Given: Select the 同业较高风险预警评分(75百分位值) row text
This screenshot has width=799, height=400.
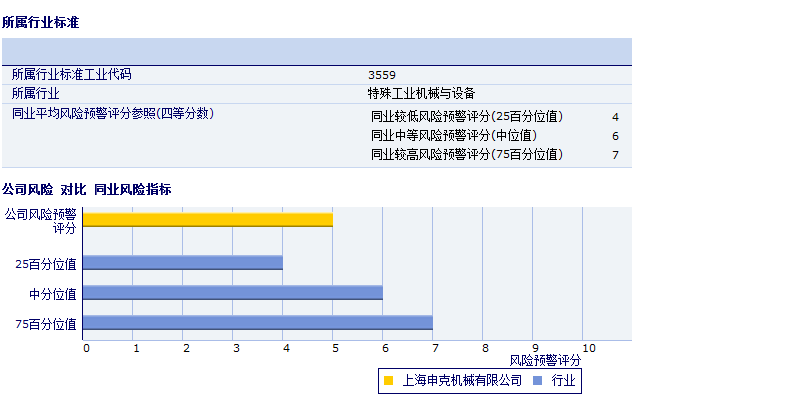Looking at the screenshot, I should click(x=467, y=155).
